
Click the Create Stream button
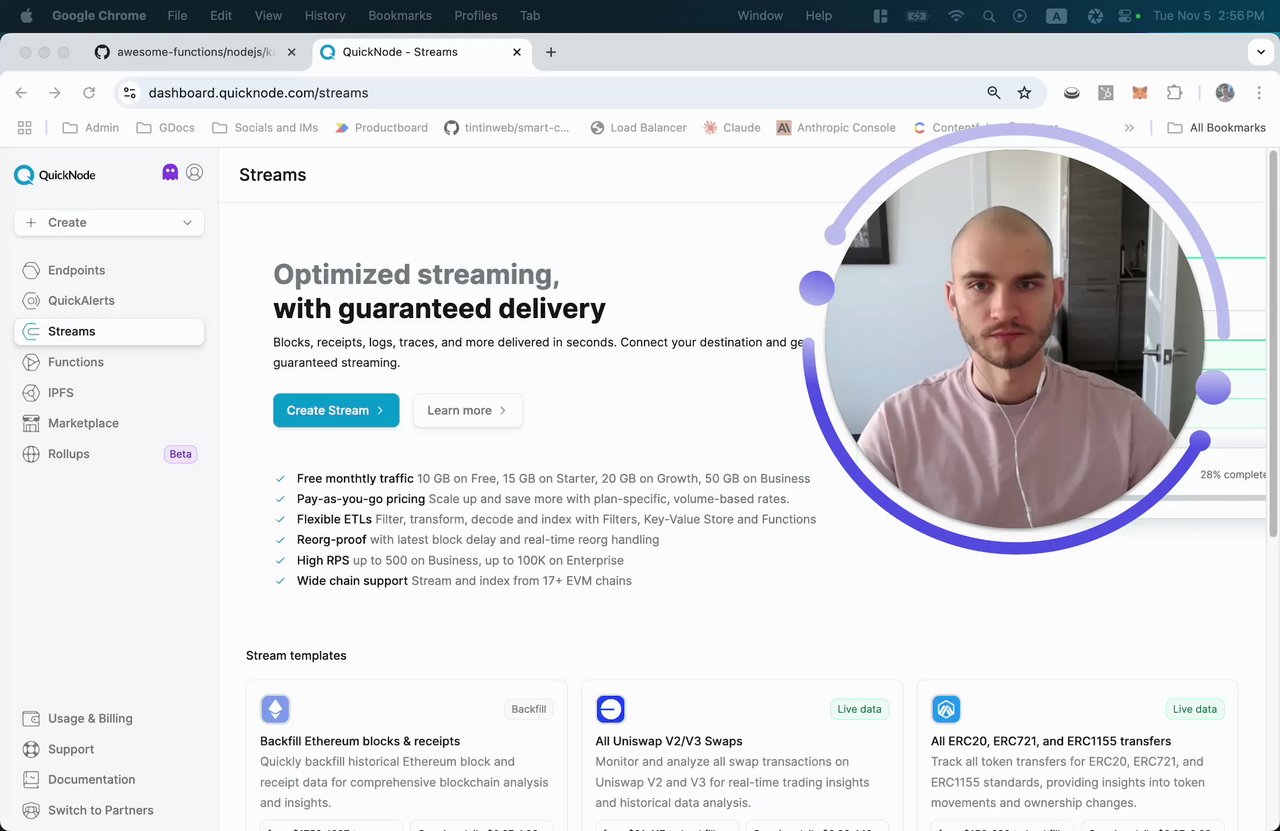pyautogui.click(x=336, y=410)
